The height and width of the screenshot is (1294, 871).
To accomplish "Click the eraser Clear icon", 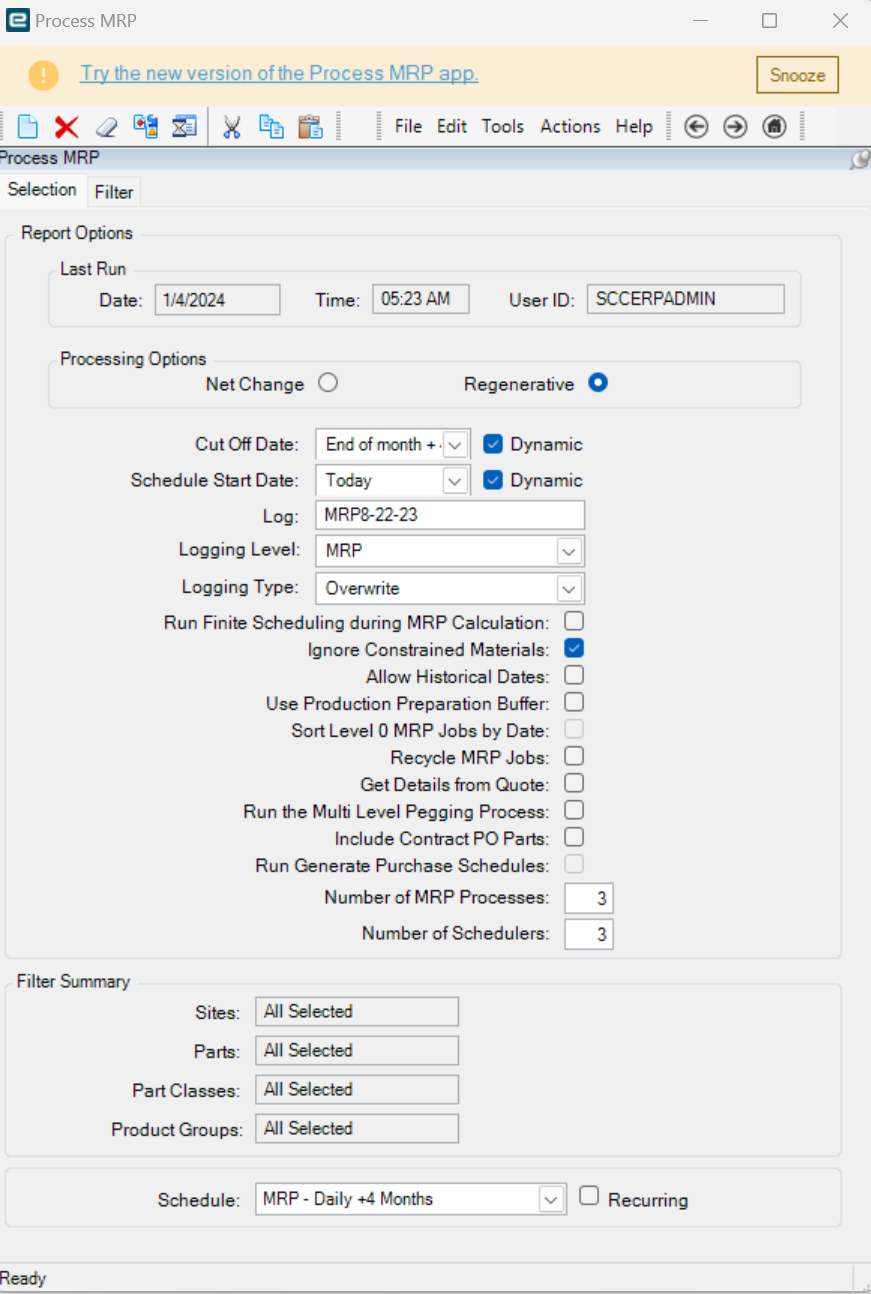I will [x=106, y=127].
